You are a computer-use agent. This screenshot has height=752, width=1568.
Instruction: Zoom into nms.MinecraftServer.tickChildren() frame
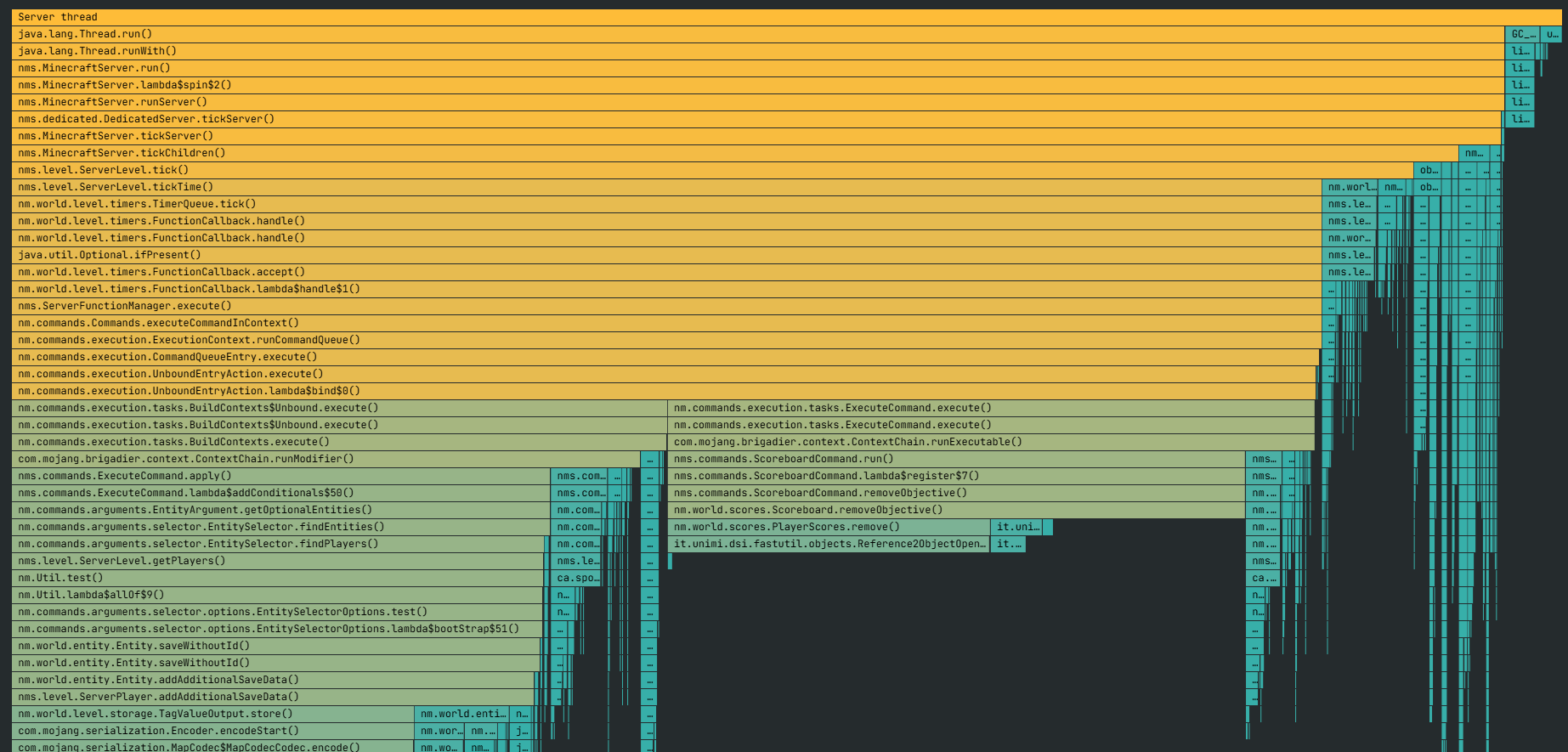click(734, 153)
